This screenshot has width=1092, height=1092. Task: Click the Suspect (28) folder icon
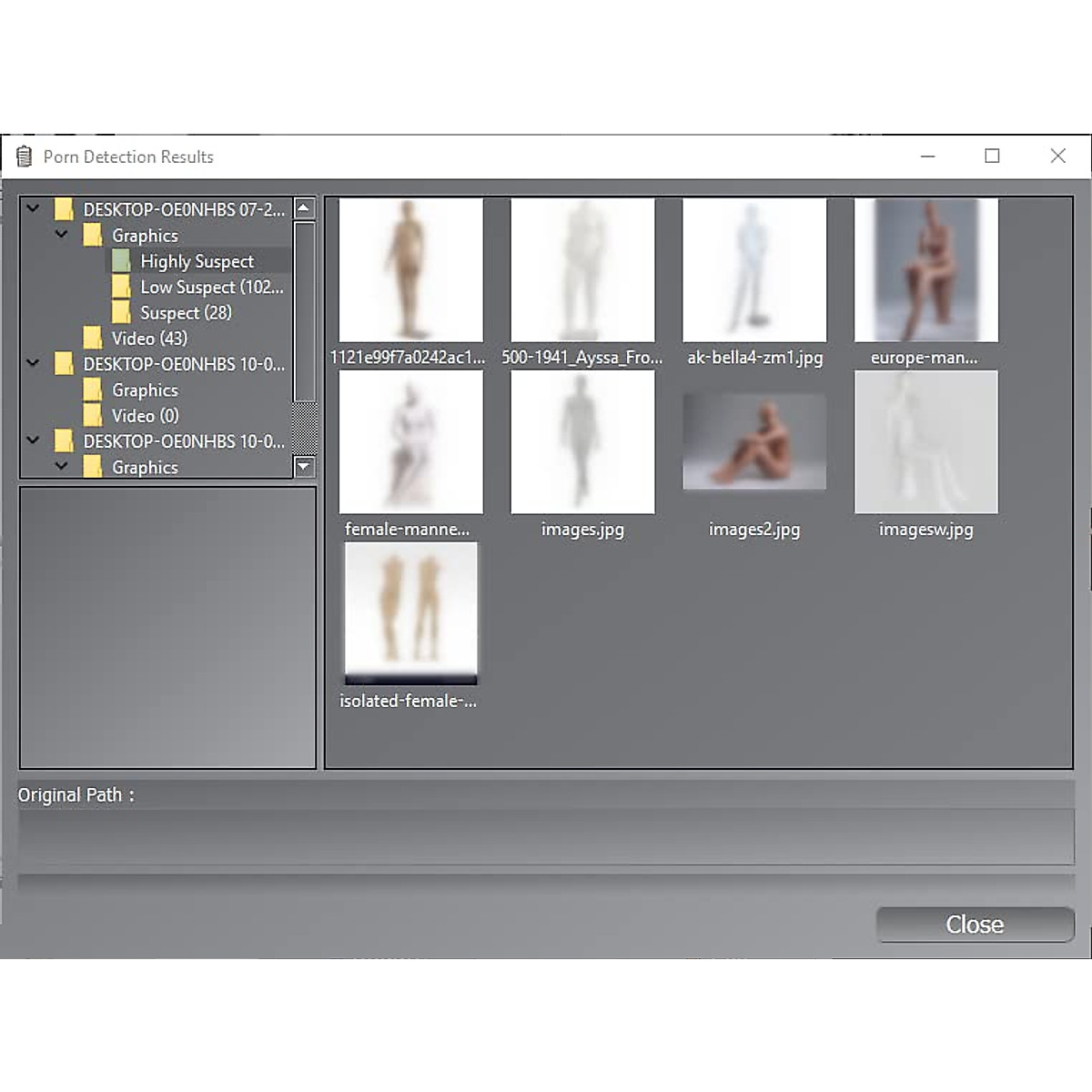tap(121, 312)
